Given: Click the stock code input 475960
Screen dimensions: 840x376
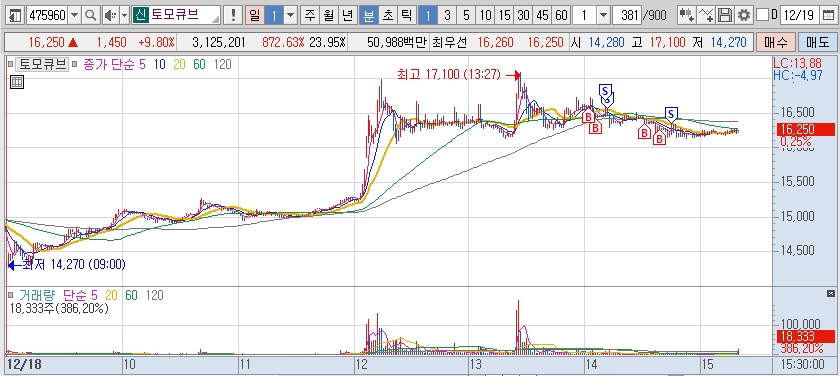Looking at the screenshot, I should [x=47, y=16].
